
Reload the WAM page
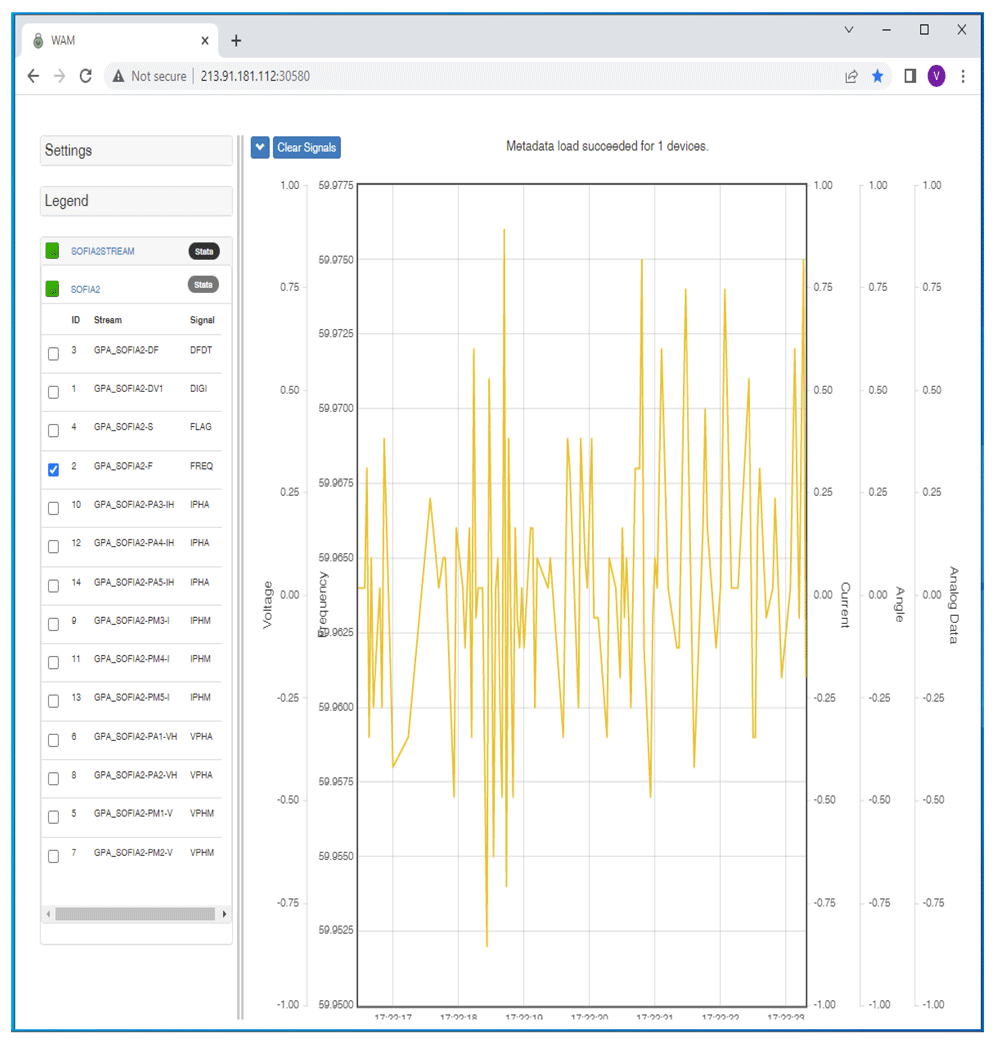tap(86, 76)
